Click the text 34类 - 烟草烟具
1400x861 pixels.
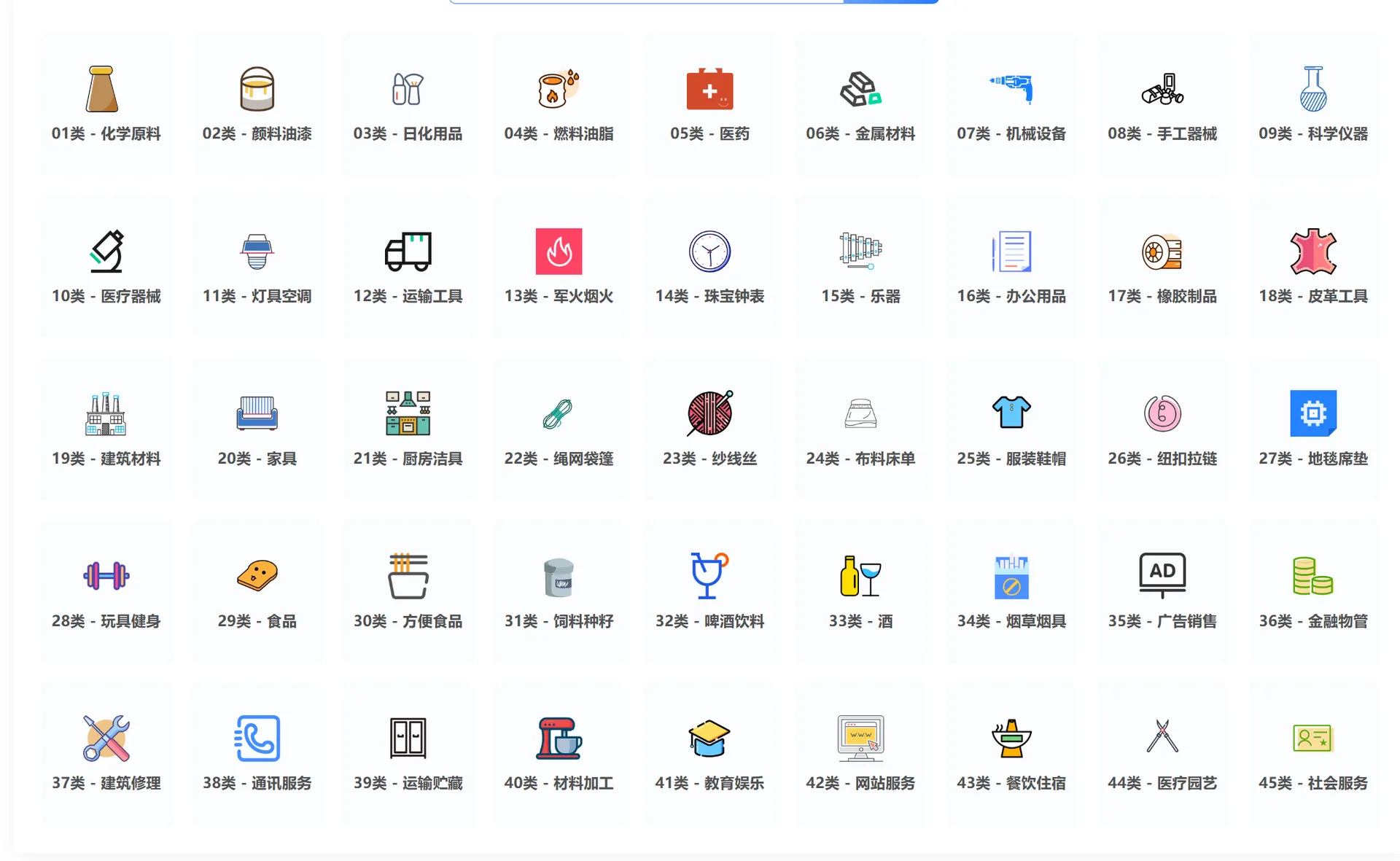(1011, 621)
